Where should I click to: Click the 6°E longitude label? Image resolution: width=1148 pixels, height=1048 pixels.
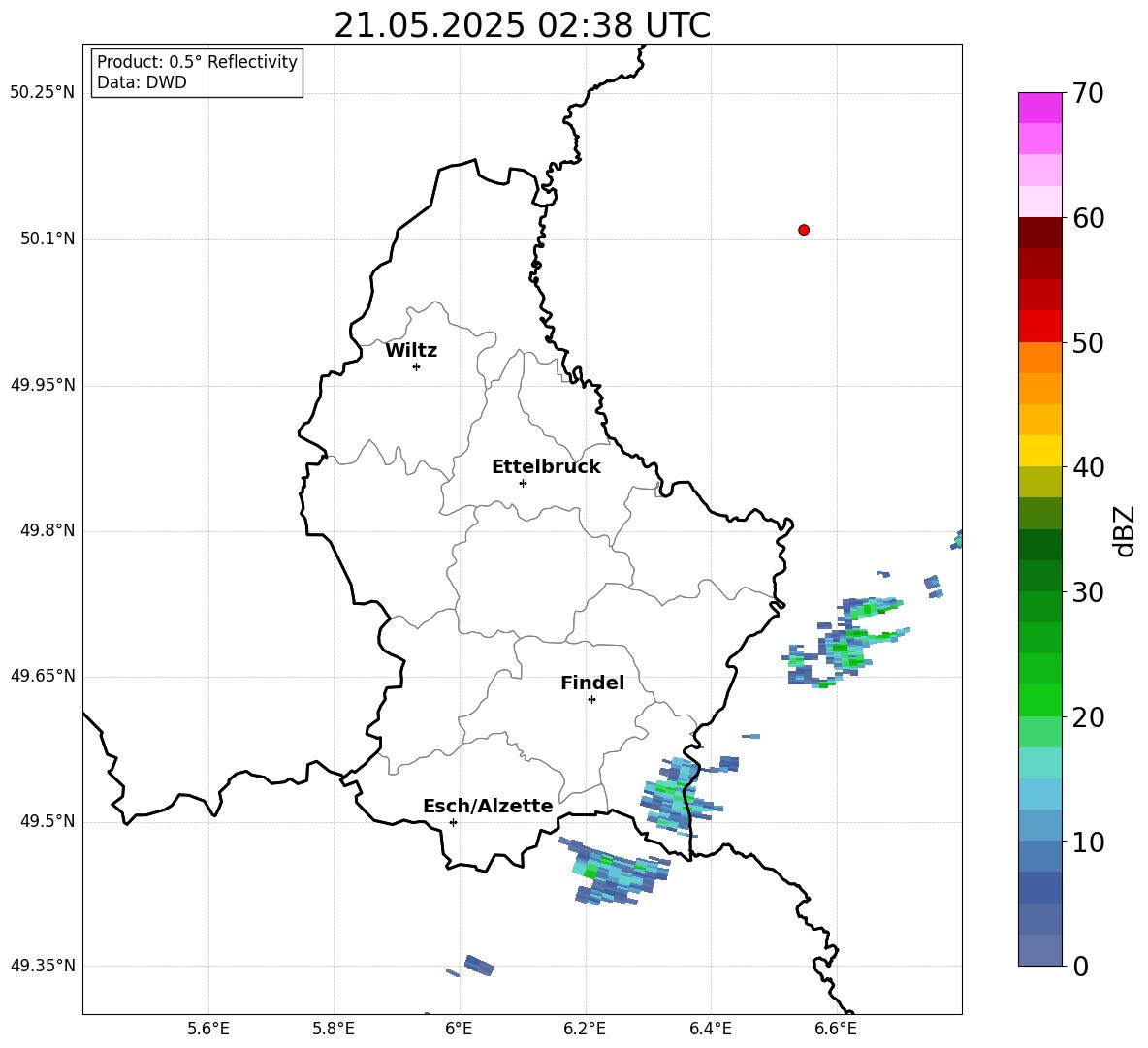459,1029
